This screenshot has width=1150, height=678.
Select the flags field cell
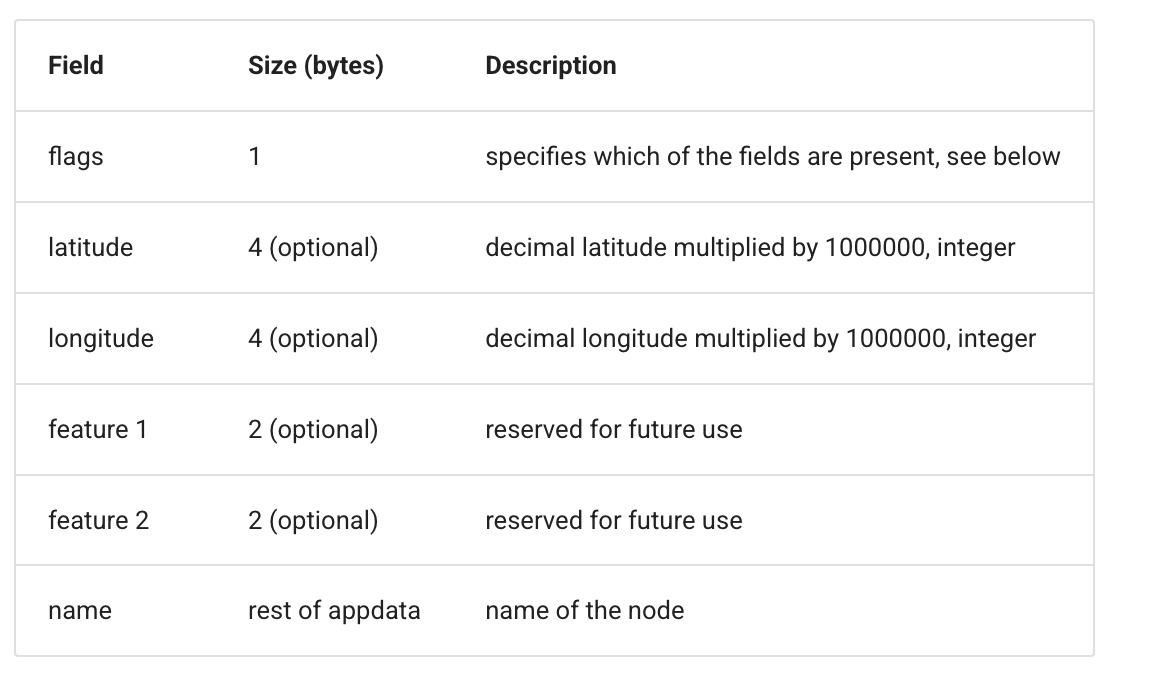coord(76,156)
